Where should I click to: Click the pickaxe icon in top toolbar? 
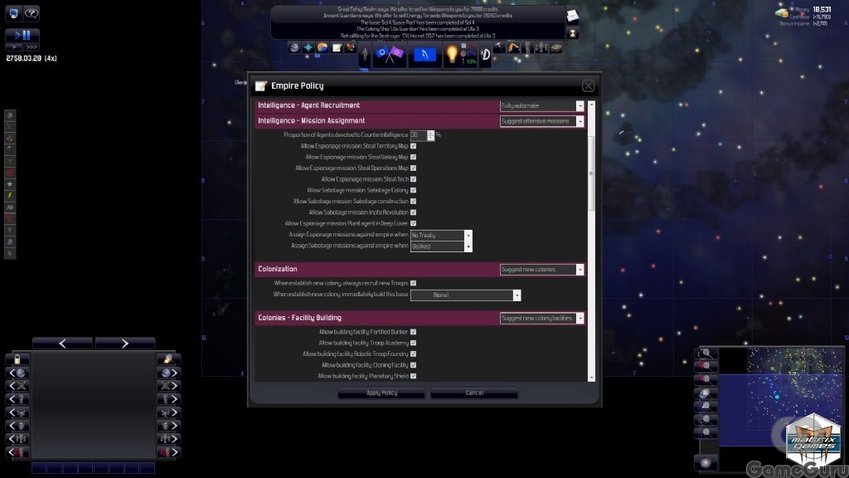coord(499,48)
